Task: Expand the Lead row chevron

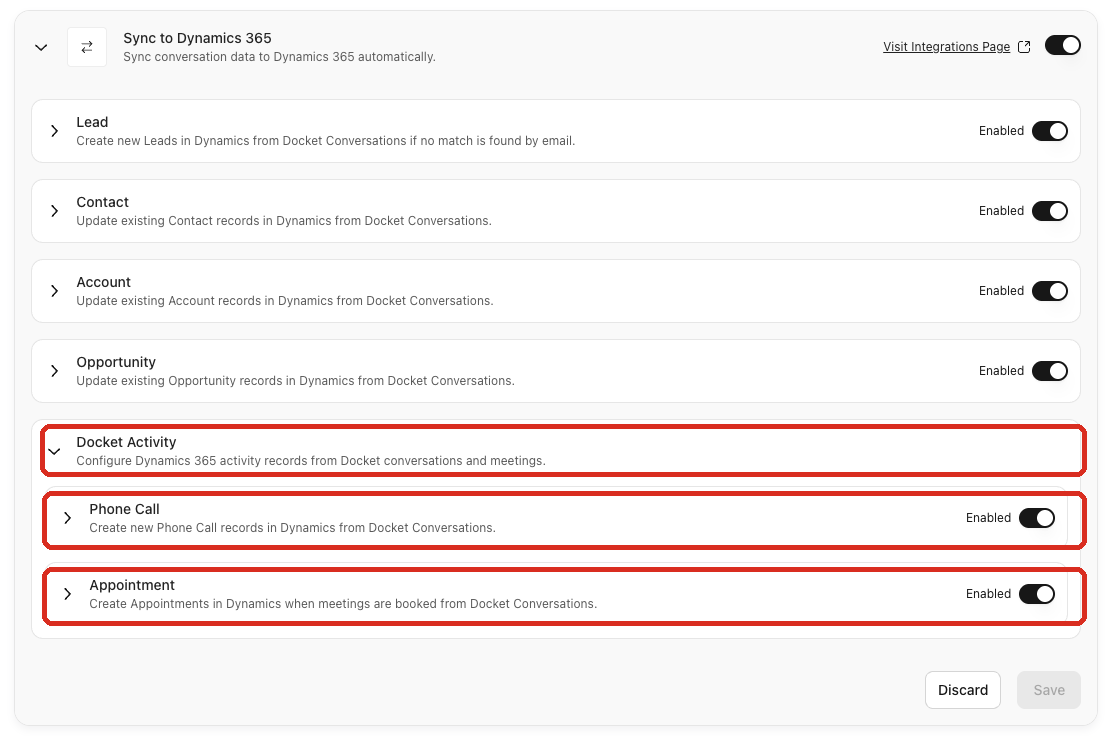Action: 54,131
